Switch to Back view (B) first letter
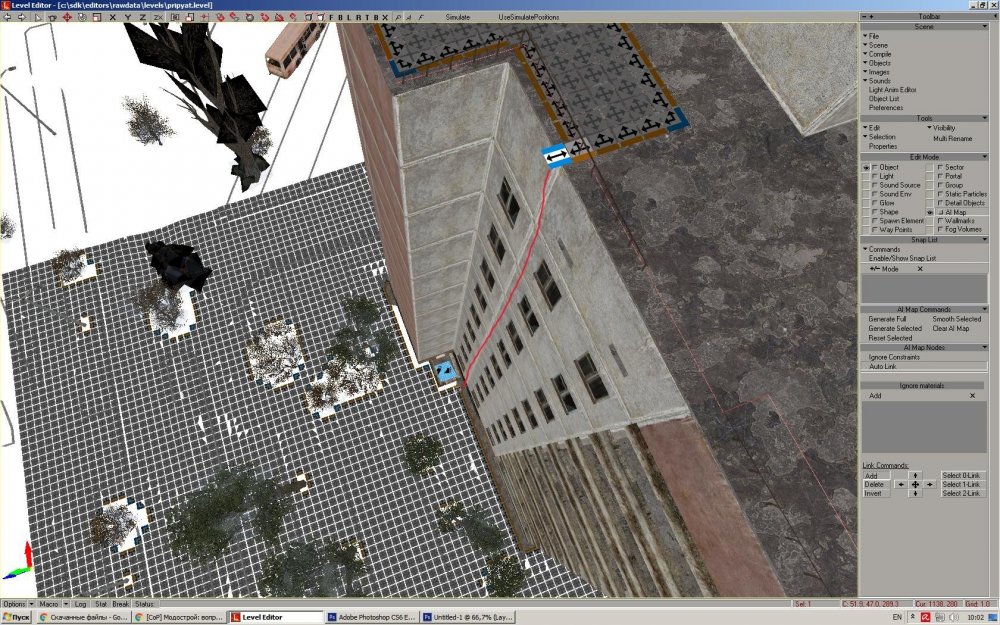Viewport: 1000px width, 625px height. coord(340,17)
